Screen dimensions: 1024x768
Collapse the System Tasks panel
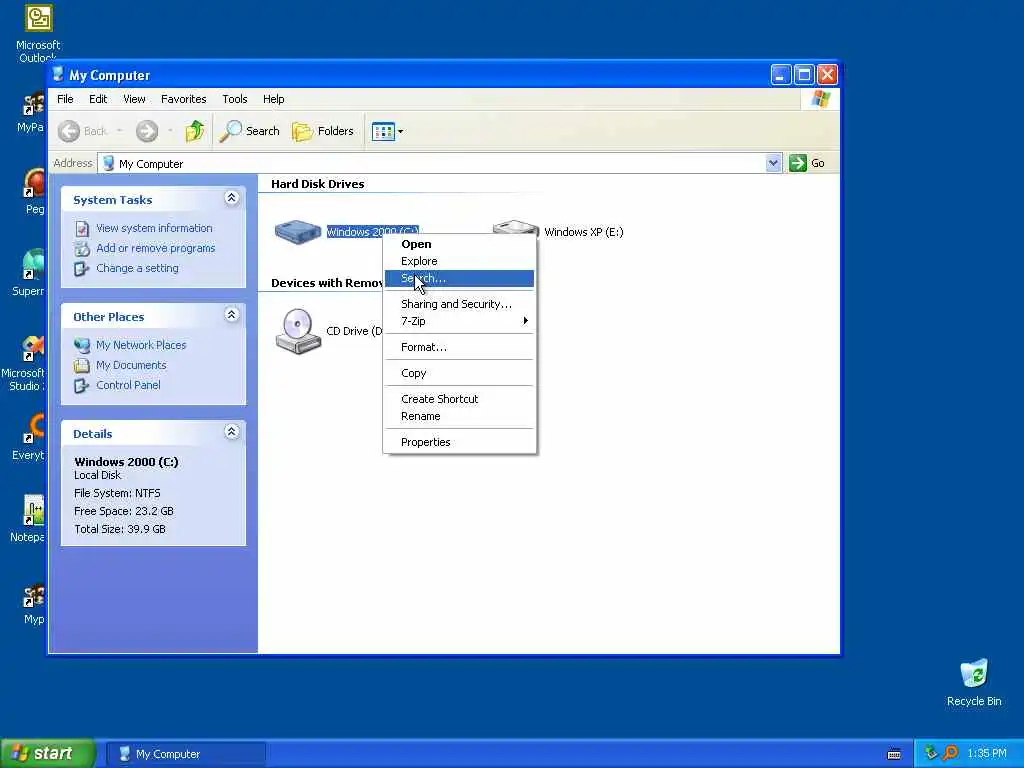point(231,198)
